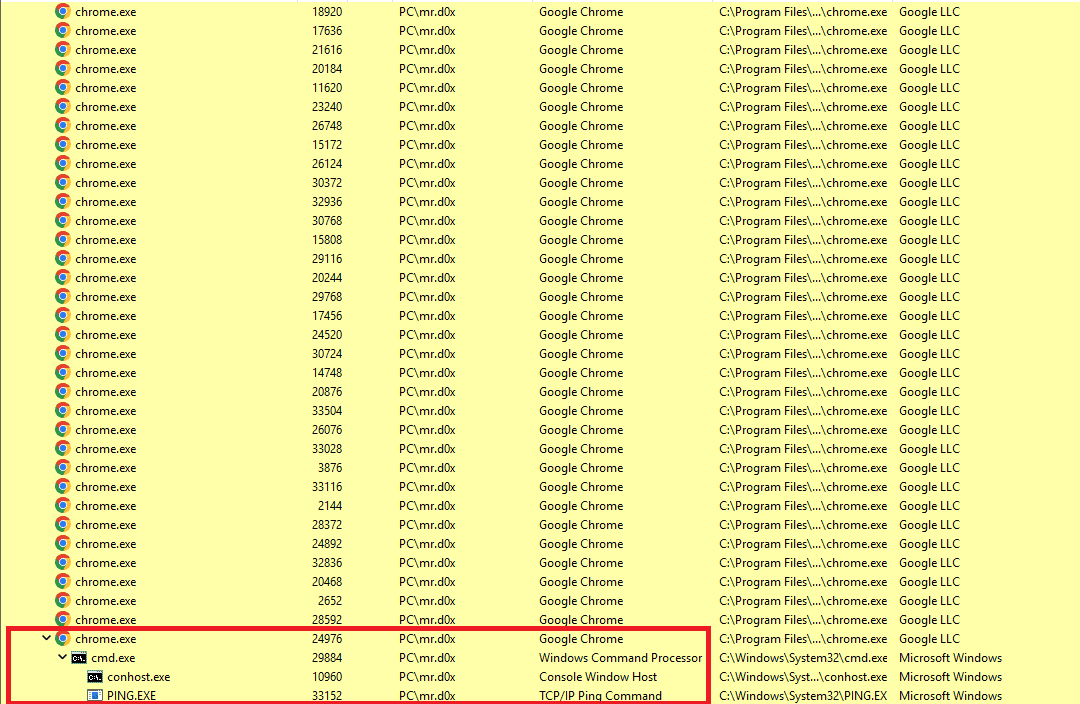
Task: Click 'Console Window Host' description
Action: [598, 677]
